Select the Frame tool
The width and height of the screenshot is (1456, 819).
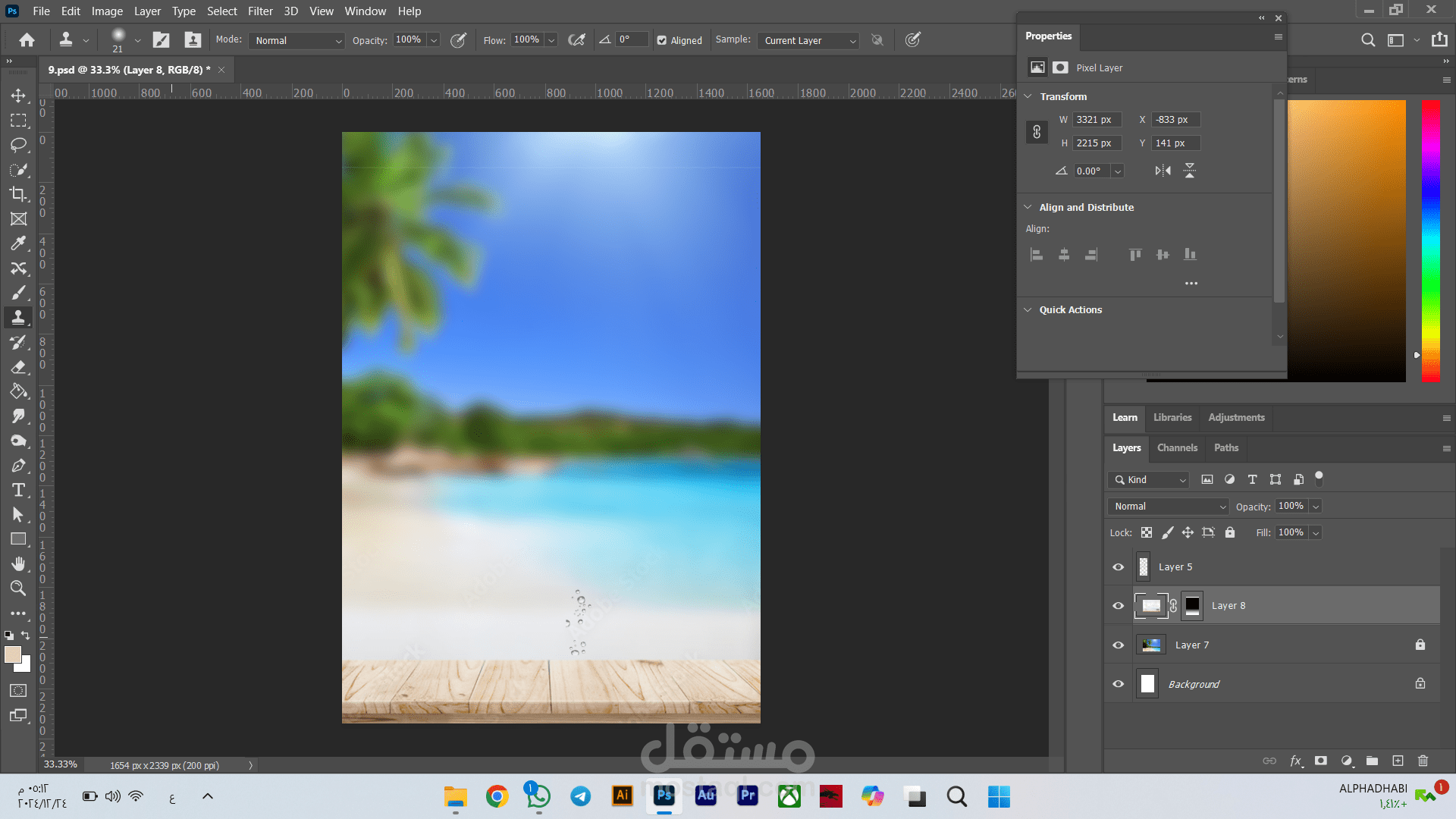click(x=18, y=219)
